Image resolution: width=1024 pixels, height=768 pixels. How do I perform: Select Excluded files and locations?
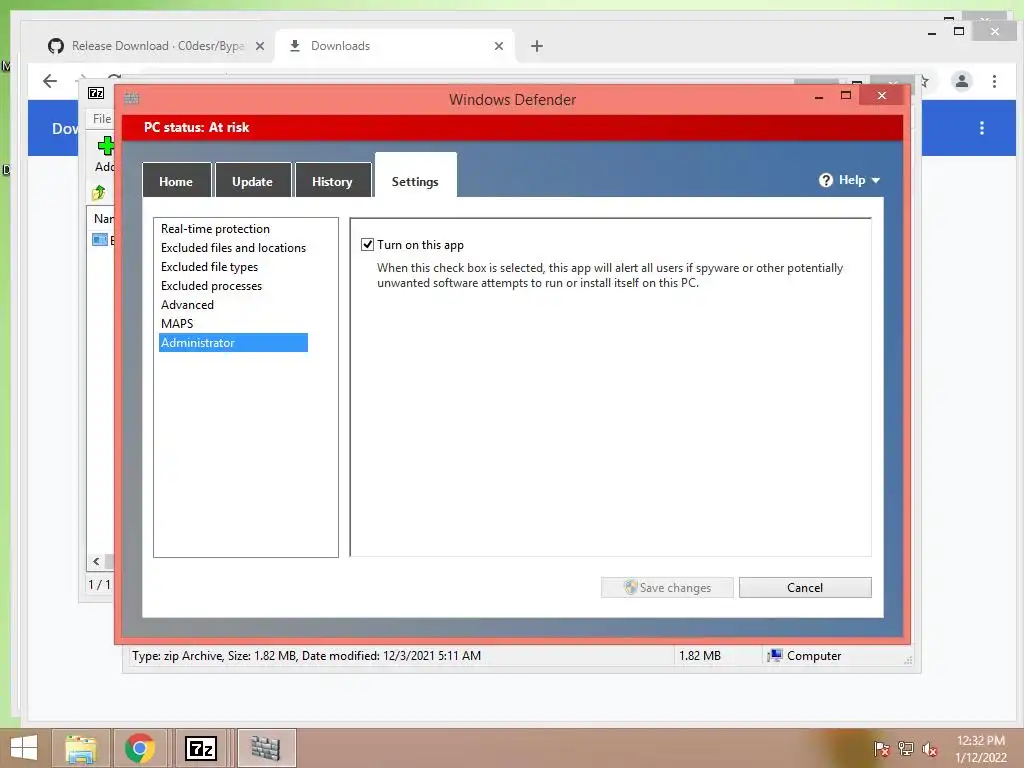pos(233,248)
